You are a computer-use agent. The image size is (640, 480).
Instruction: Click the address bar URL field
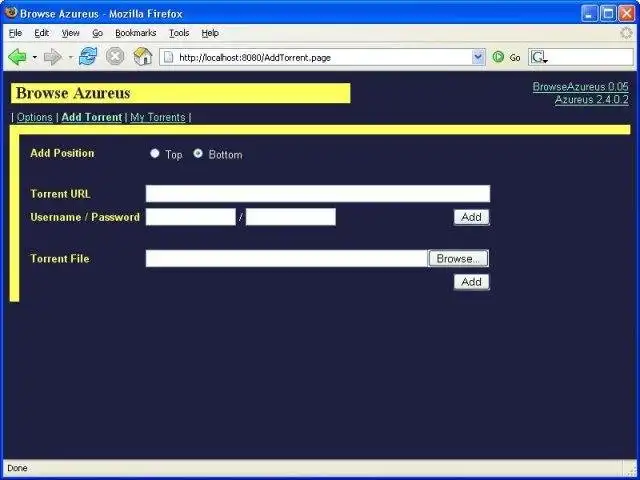(323, 57)
